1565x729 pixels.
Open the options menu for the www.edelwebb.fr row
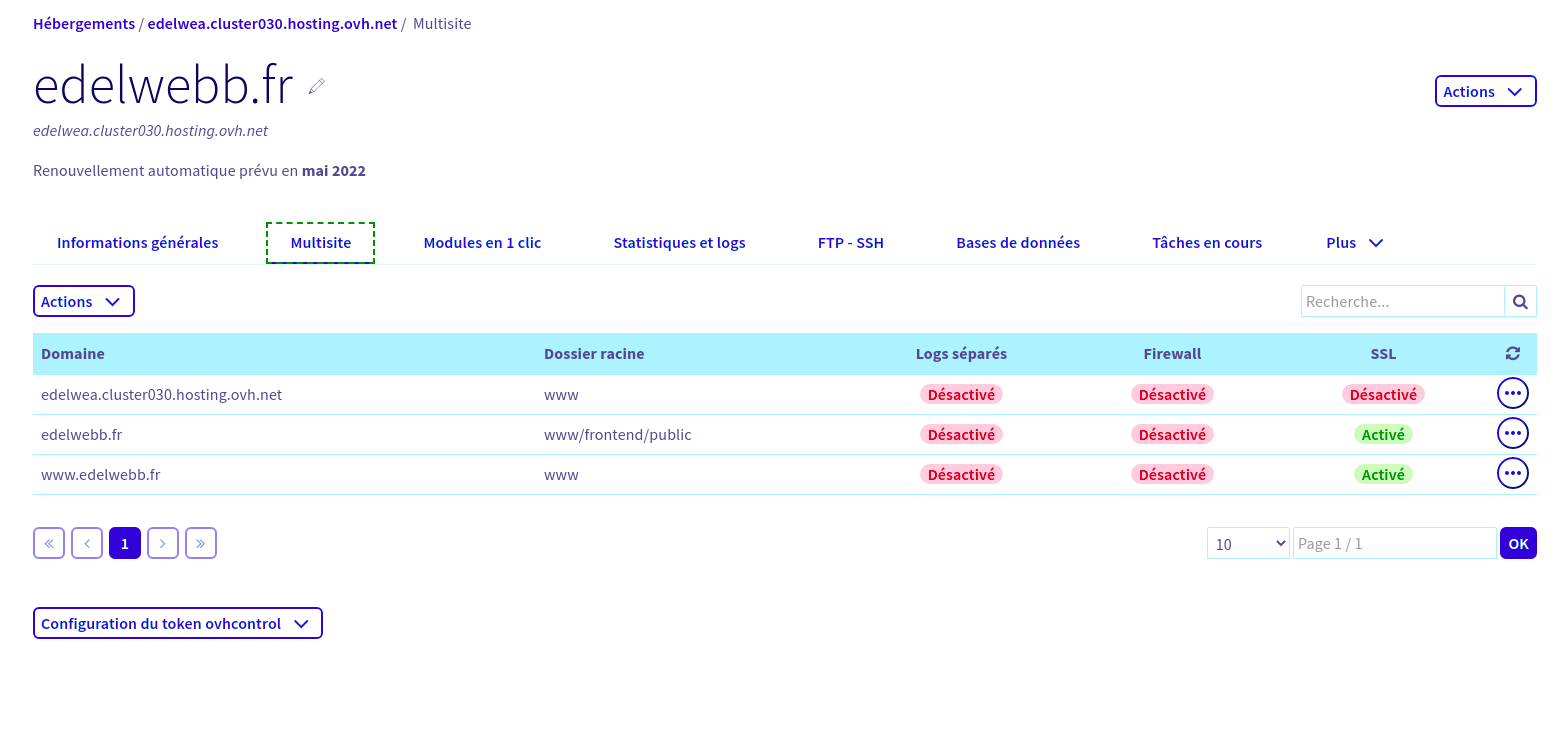tap(1512, 473)
